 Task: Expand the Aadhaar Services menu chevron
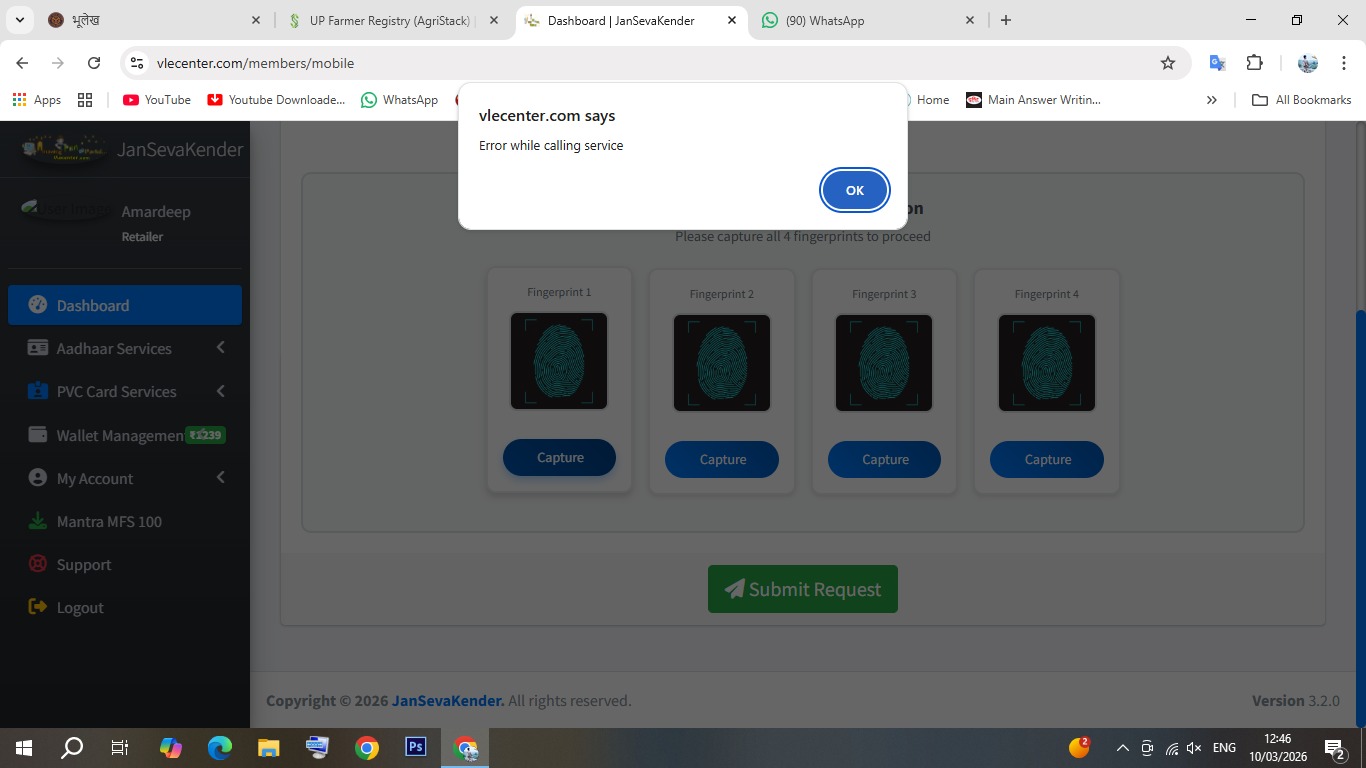coord(220,348)
